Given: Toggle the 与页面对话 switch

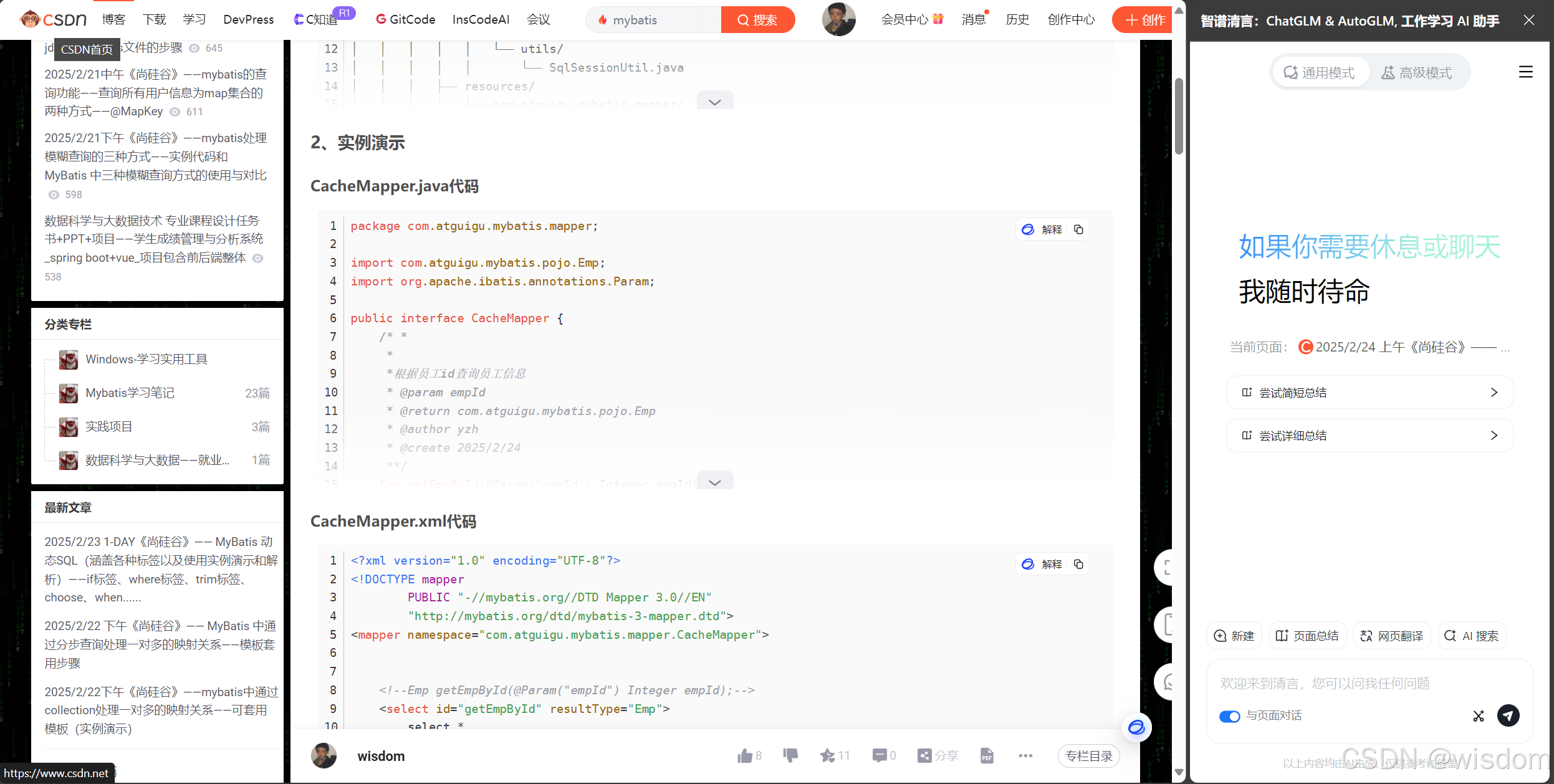Looking at the screenshot, I should point(1229,716).
